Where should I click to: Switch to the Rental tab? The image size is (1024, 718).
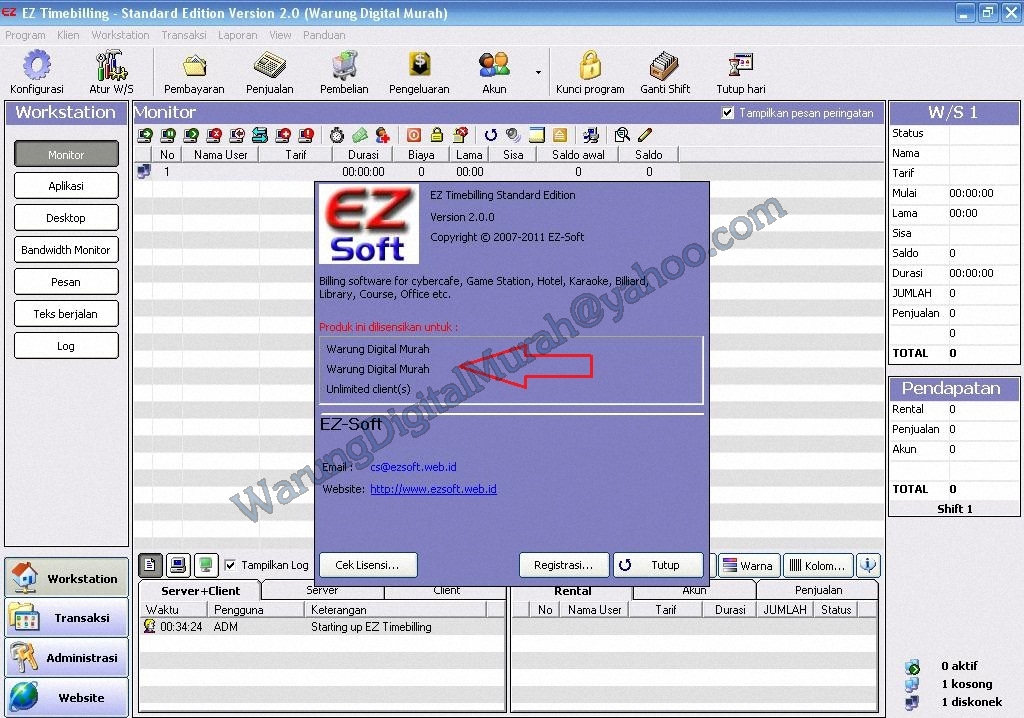[x=573, y=591]
